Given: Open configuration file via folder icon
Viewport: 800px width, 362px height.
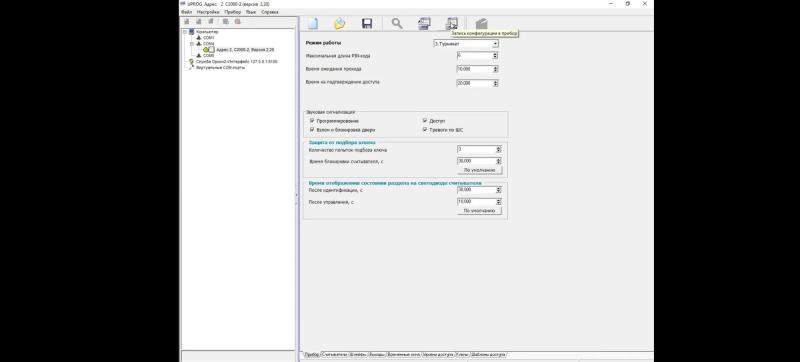Looking at the screenshot, I should coord(339,23).
